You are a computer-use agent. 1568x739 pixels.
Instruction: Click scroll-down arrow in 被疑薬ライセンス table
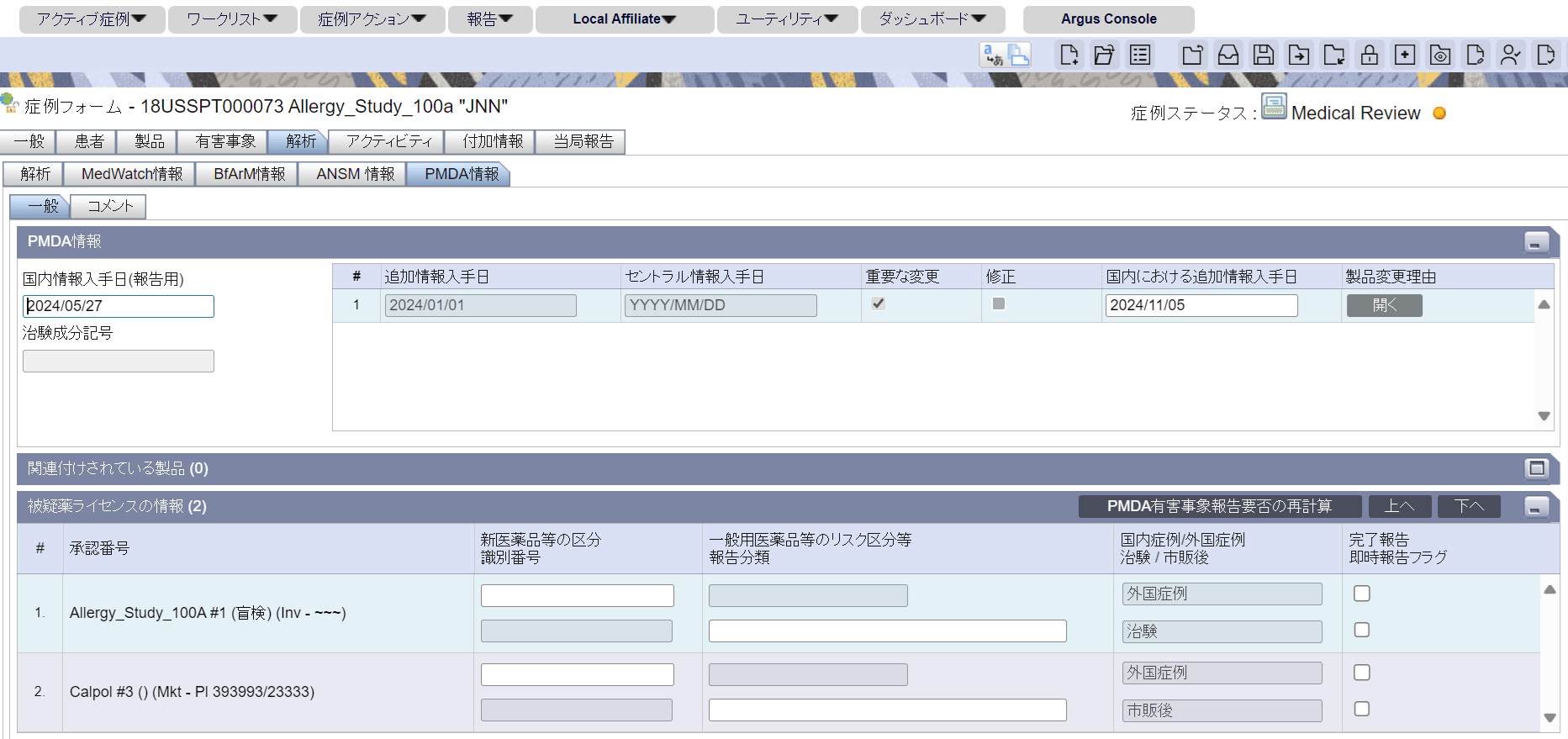click(1550, 718)
